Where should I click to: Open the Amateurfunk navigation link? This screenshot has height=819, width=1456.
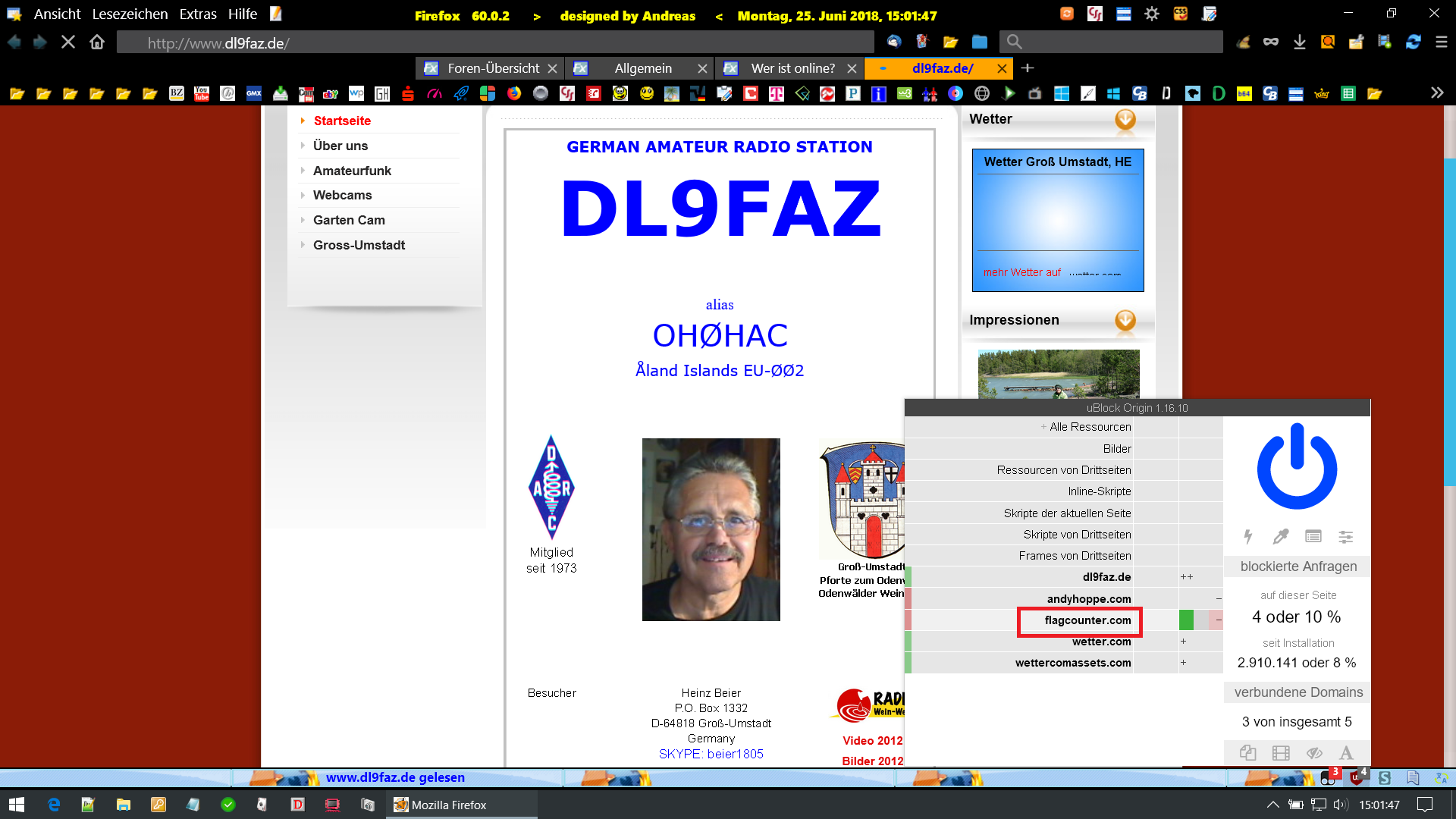click(352, 171)
